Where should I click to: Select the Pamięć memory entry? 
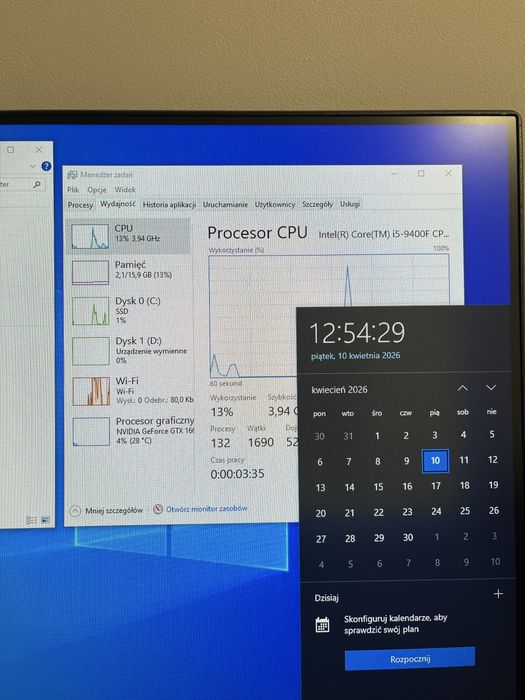[129, 271]
